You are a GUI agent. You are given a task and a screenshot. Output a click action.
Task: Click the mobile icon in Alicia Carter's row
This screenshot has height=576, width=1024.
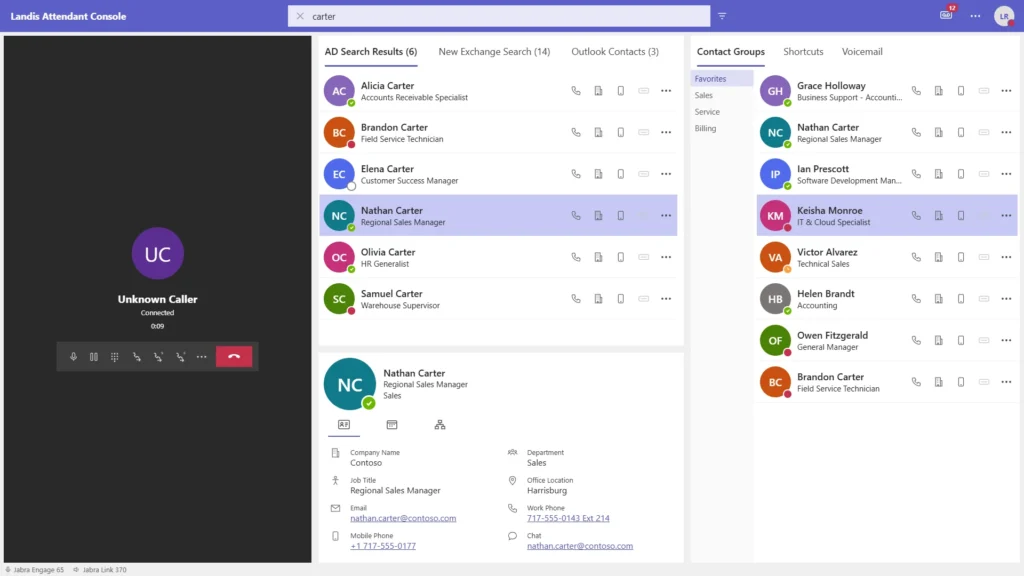click(x=620, y=91)
